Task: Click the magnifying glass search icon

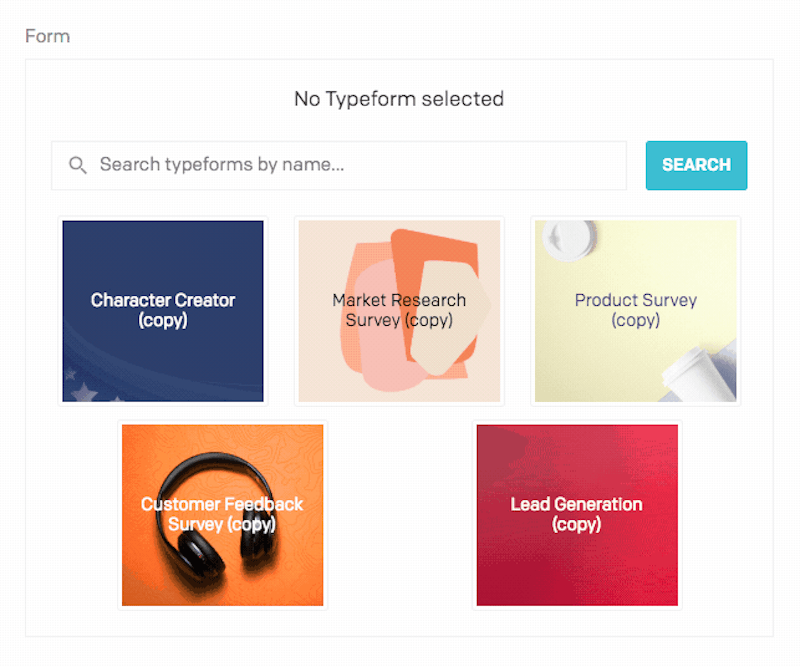Action: tap(78, 165)
